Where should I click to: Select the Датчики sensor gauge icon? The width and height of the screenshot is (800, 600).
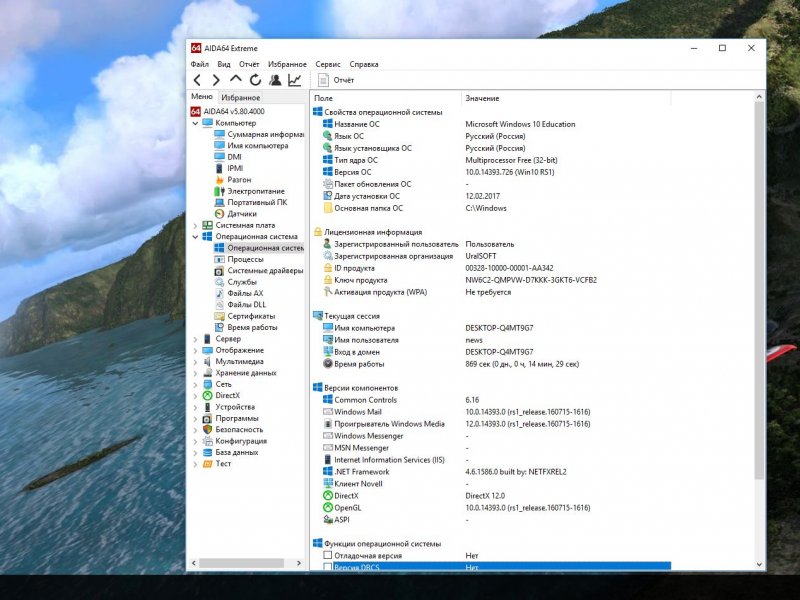pyautogui.click(x=219, y=214)
